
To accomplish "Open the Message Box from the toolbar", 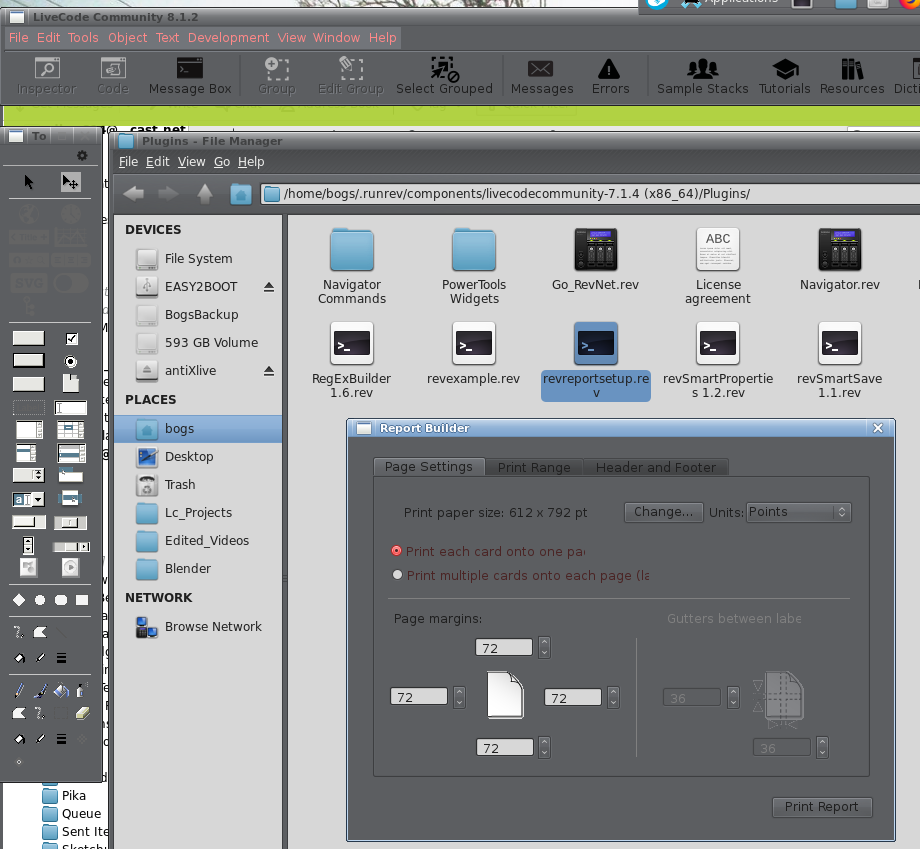I will [190, 76].
